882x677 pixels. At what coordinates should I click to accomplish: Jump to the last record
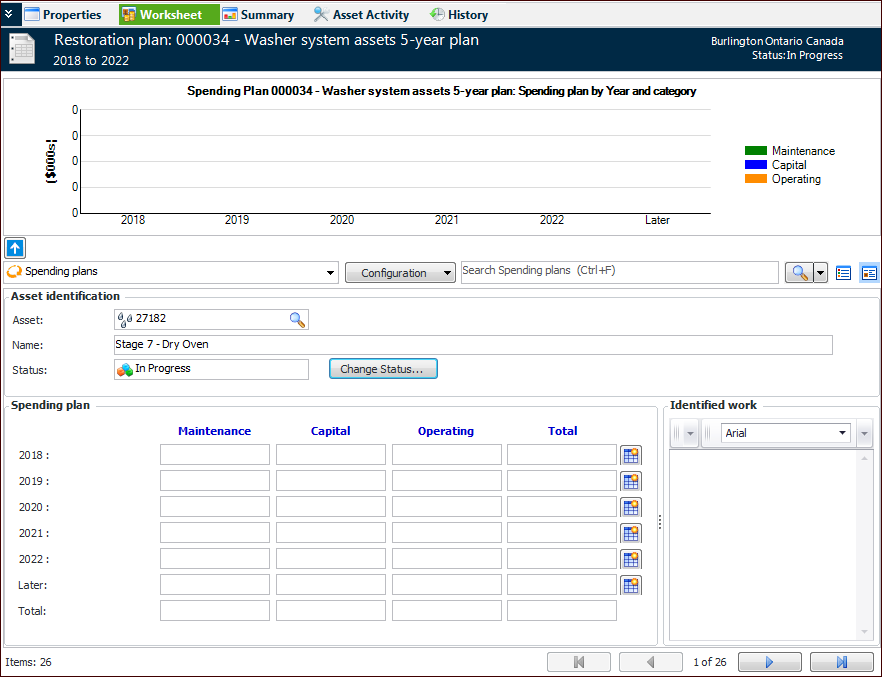(x=841, y=661)
